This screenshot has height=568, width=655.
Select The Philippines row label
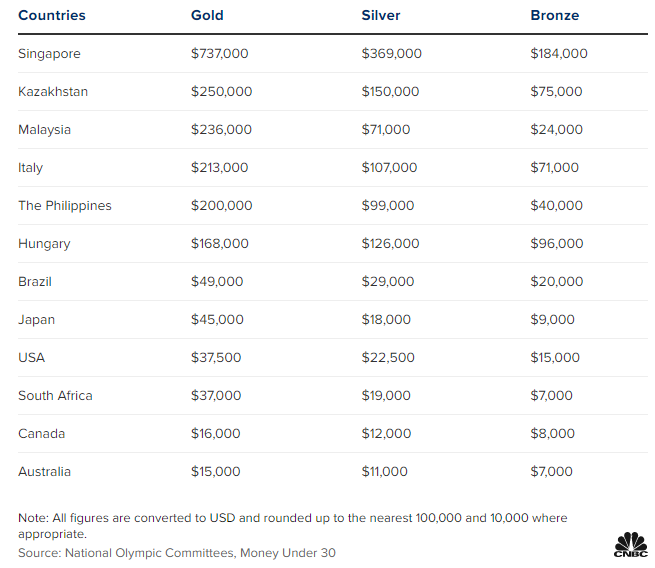click(x=65, y=206)
